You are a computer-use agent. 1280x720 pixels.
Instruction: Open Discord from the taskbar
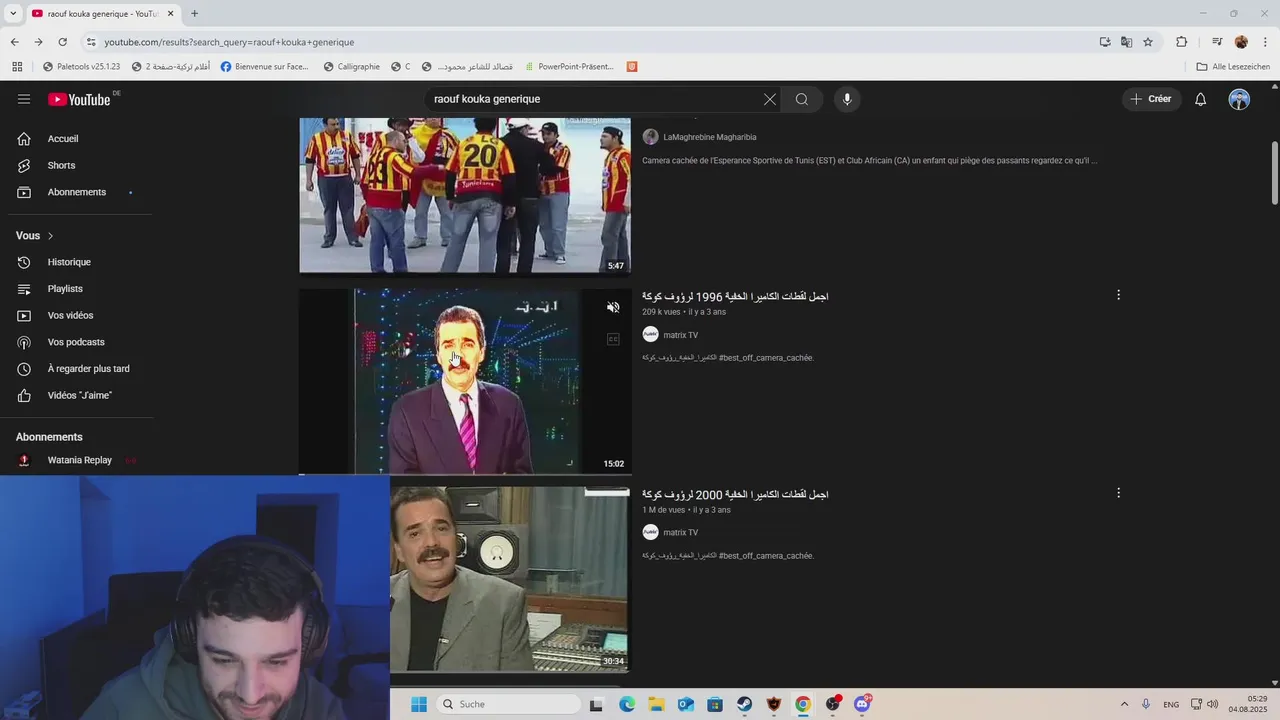point(862,704)
